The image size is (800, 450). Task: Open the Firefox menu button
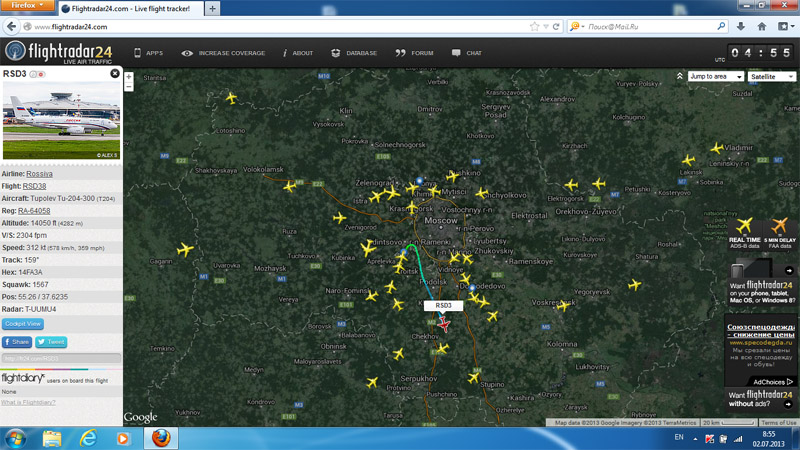pyautogui.click(x=28, y=5)
